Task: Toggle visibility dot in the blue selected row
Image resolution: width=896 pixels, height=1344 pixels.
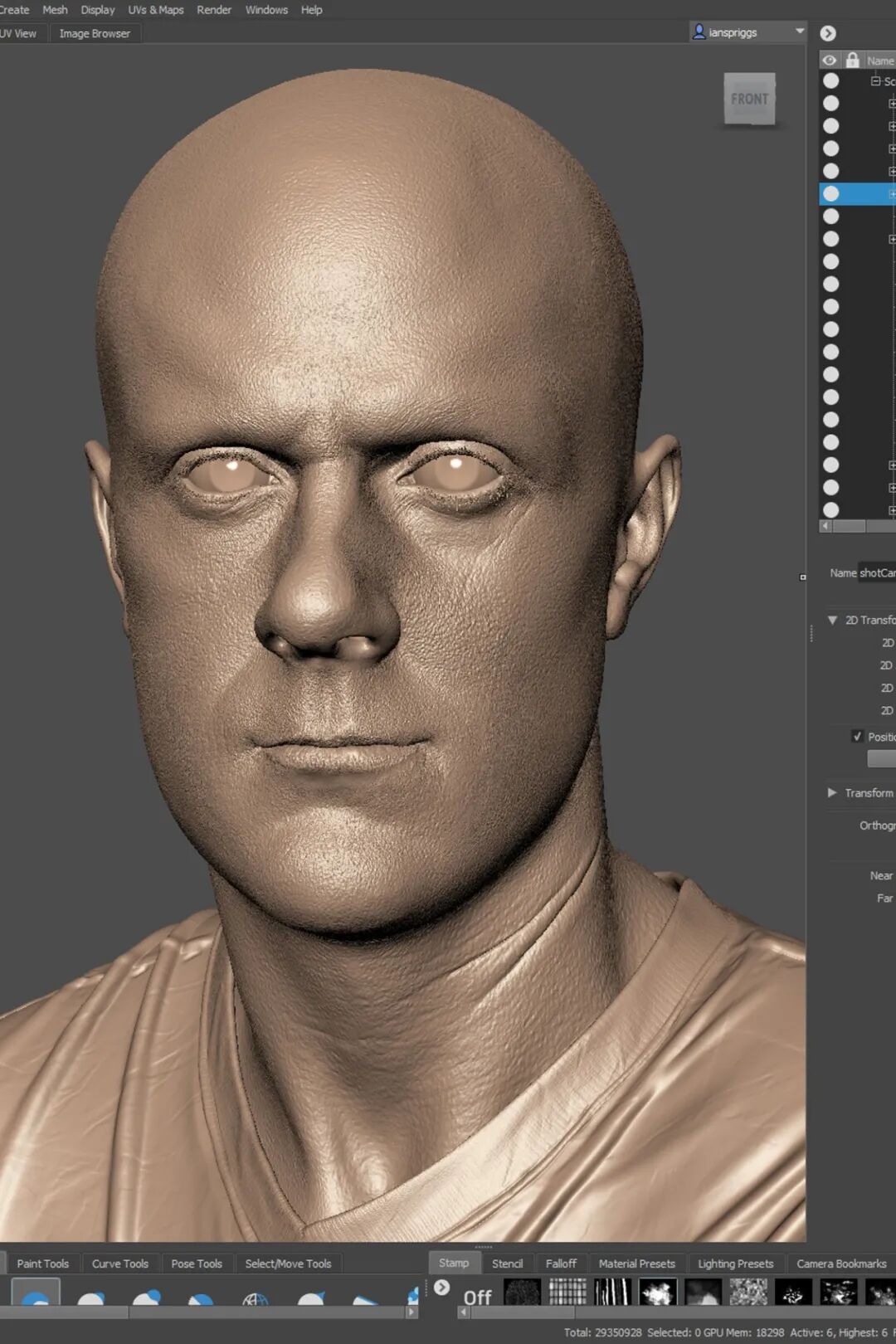Action: pyautogui.click(x=830, y=193)
